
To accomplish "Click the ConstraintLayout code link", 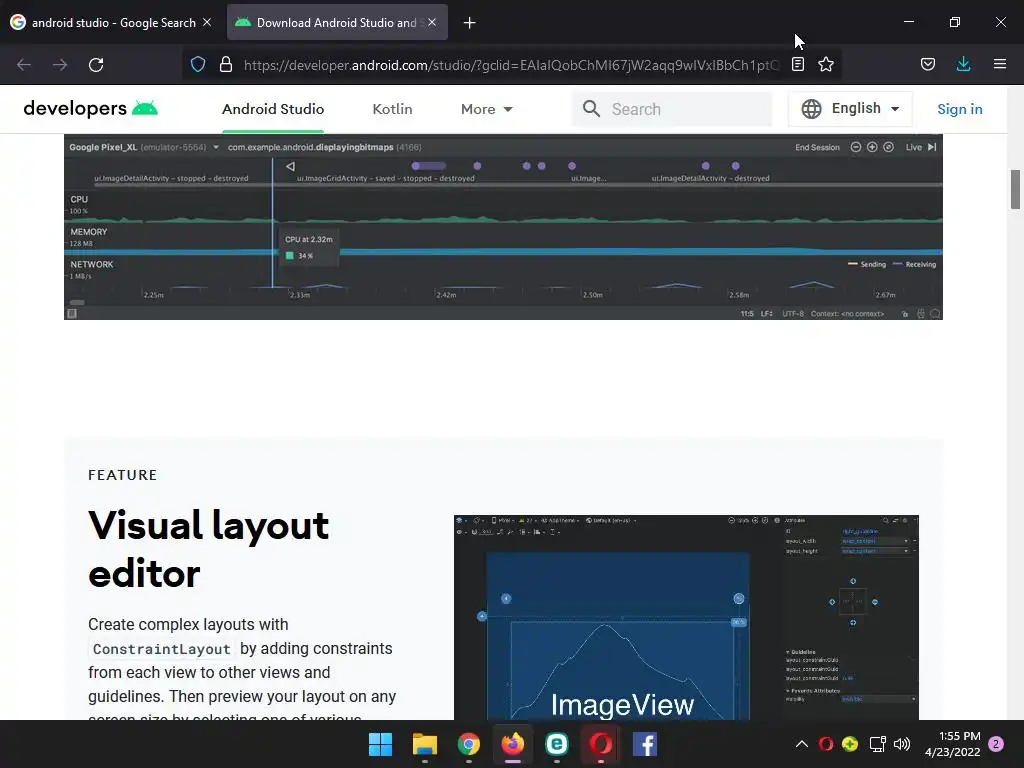I will [161, 648].
